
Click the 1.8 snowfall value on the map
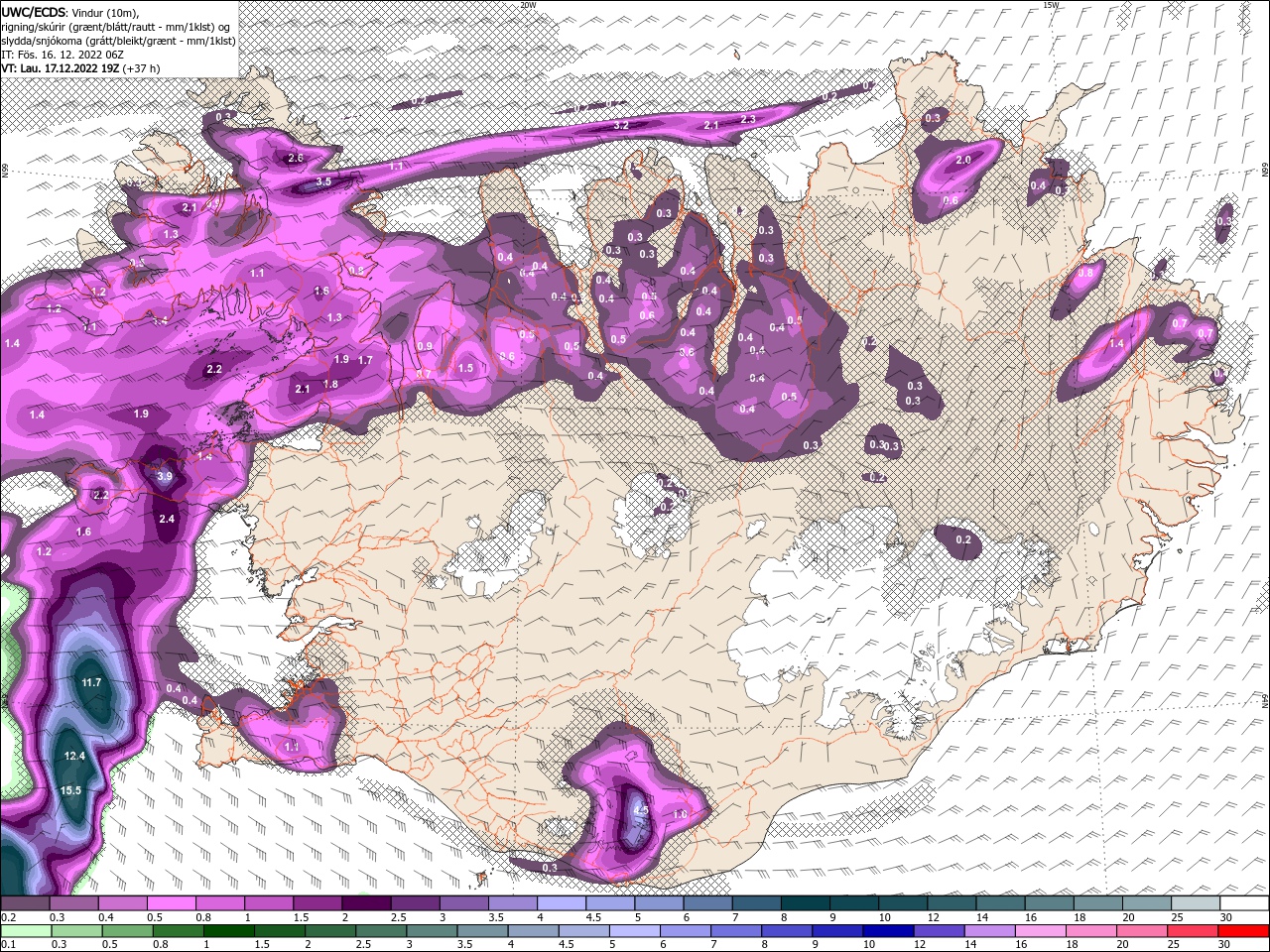[330, 384]
